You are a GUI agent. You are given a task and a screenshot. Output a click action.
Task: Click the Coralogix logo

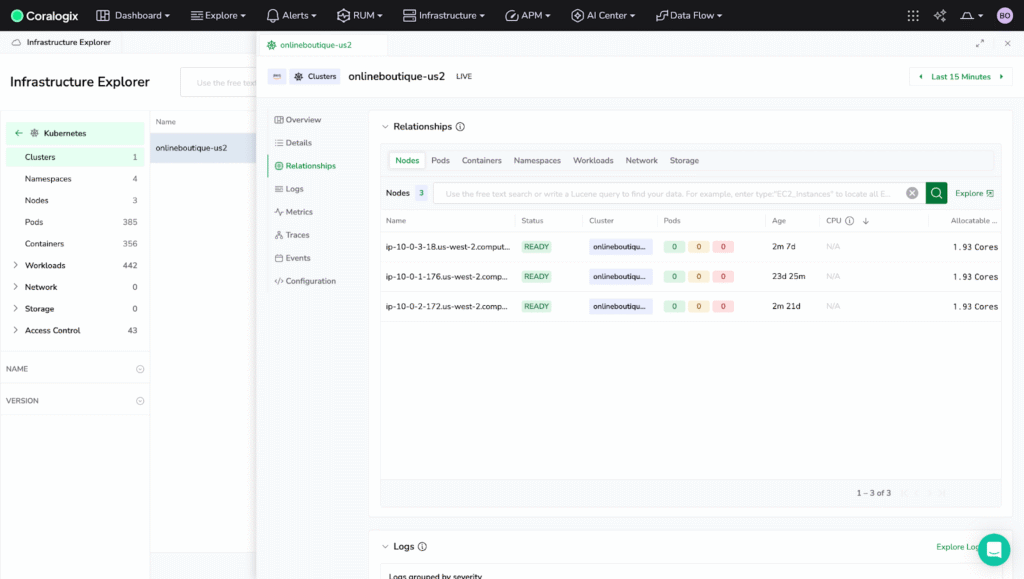(44, 16)
